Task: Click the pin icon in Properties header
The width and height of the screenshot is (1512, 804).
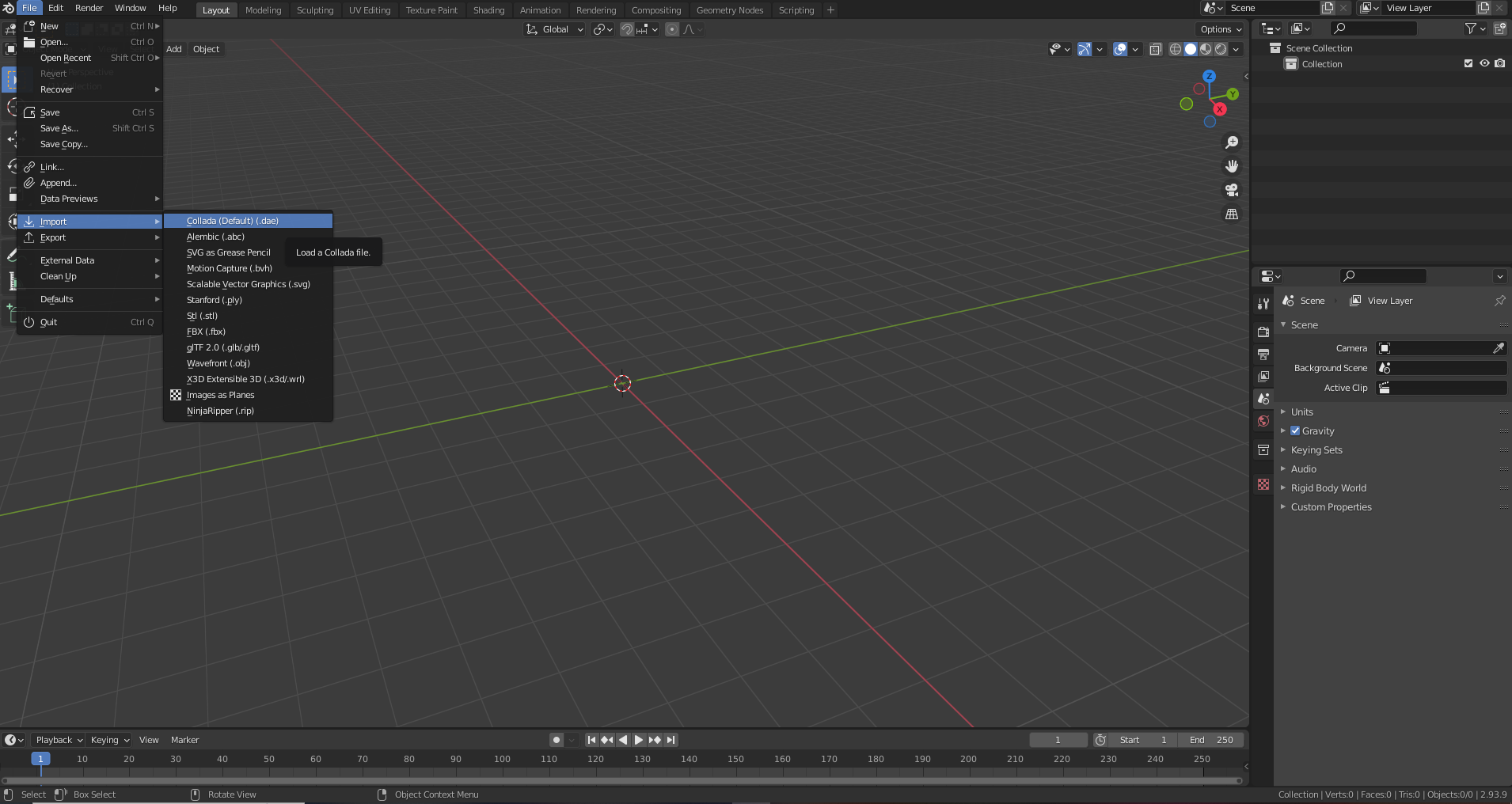Action: click(x=1499, y=301)
